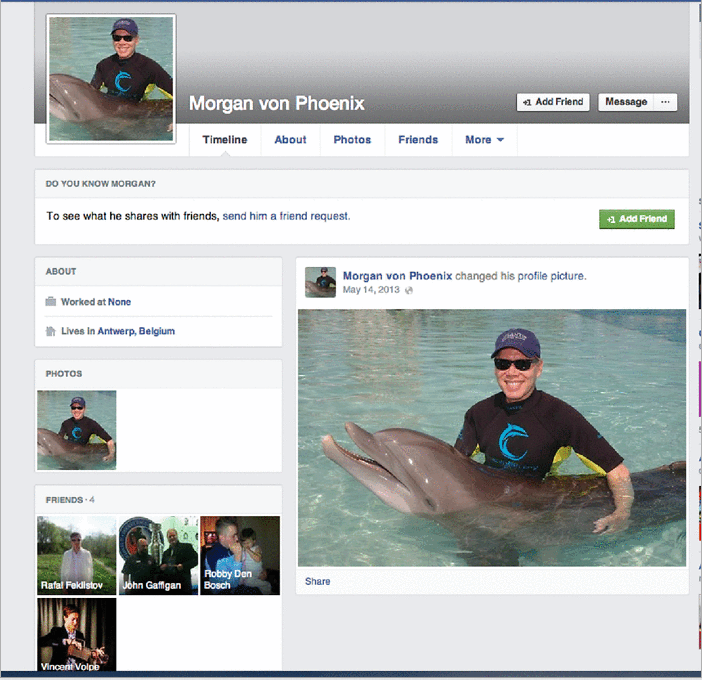Click 'send him a friend request' link

(286, 216)
